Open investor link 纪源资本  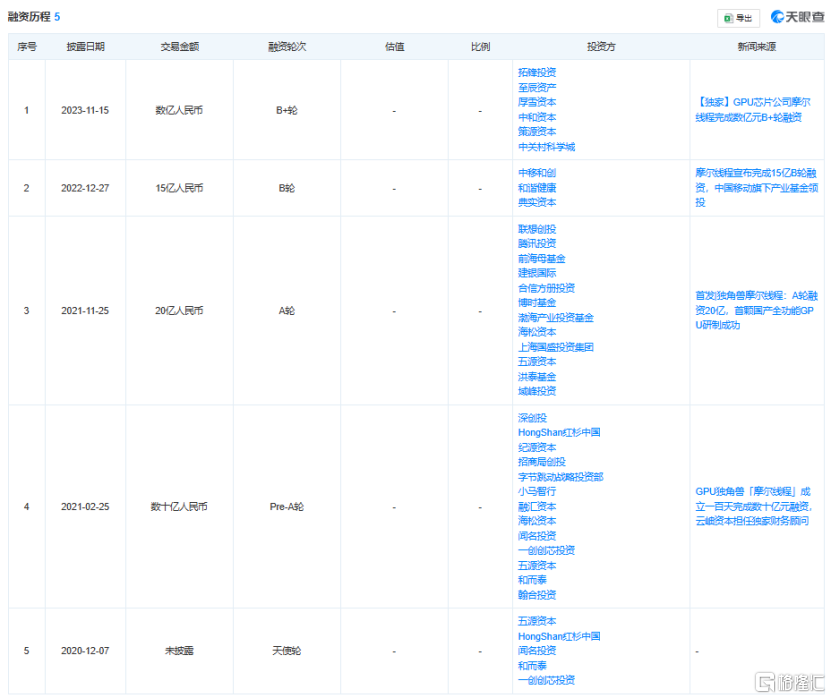(537, 447)
